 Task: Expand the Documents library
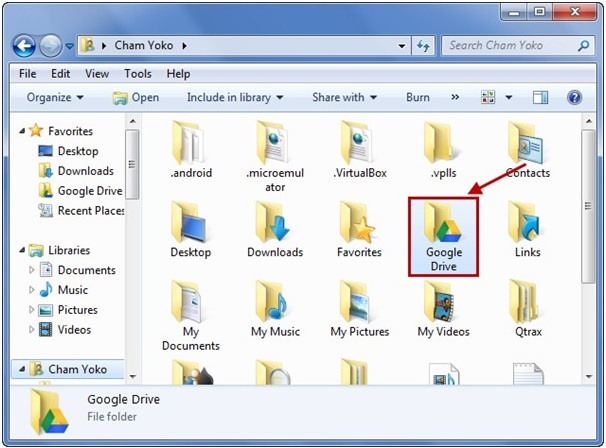pos(32,270)
